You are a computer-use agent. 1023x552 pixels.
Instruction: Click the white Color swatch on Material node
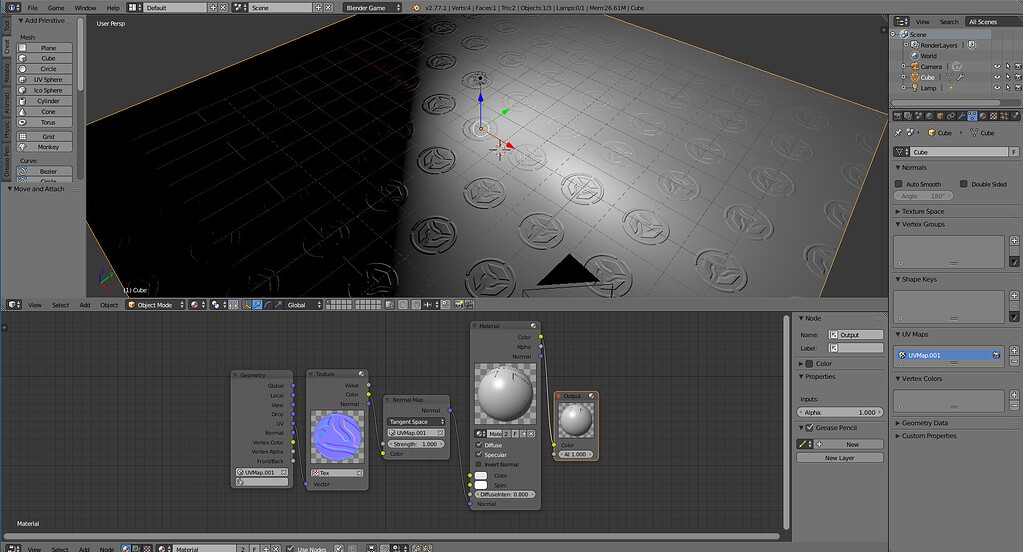pyautogui.click(x=481, y=476)
